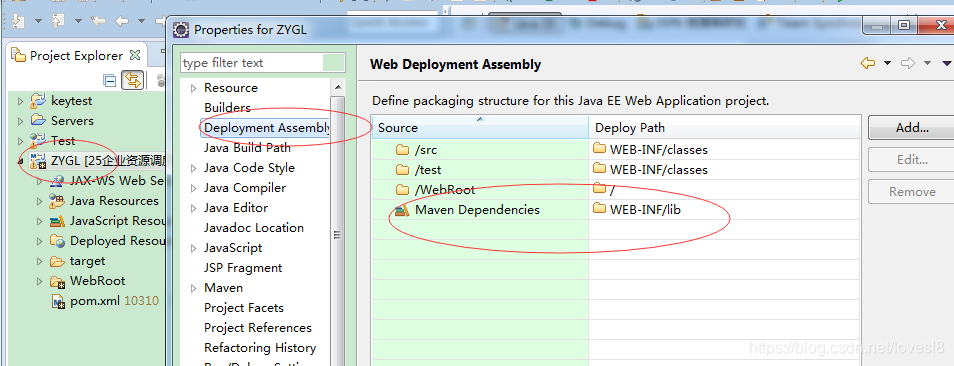This screenshot has height=366, width=954.
Task: Click the JavaScript Resources icon
Action: 57,221
